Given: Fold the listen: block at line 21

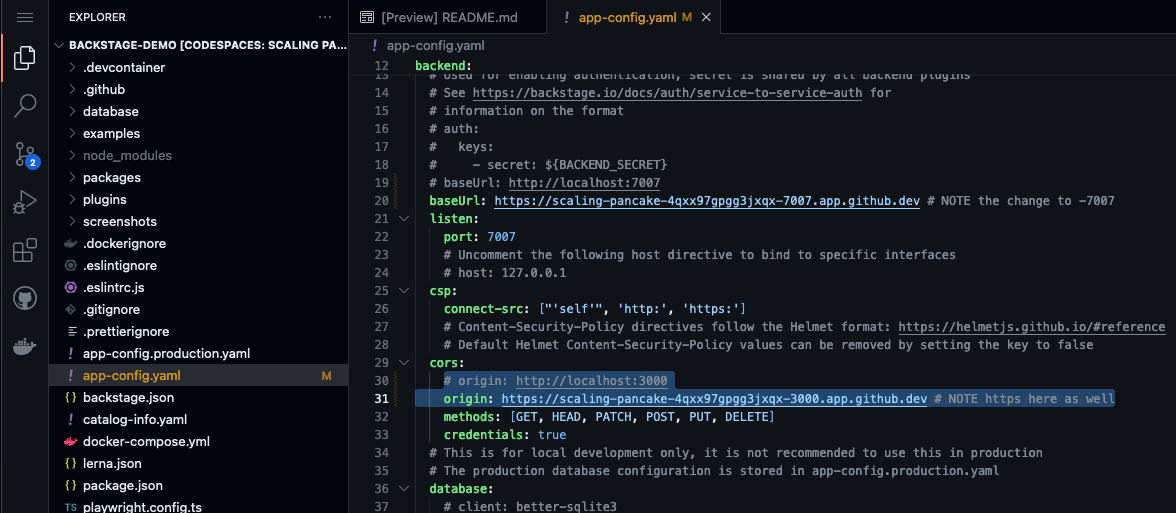Looking at the screenshot, I should (x=404, y=218).
